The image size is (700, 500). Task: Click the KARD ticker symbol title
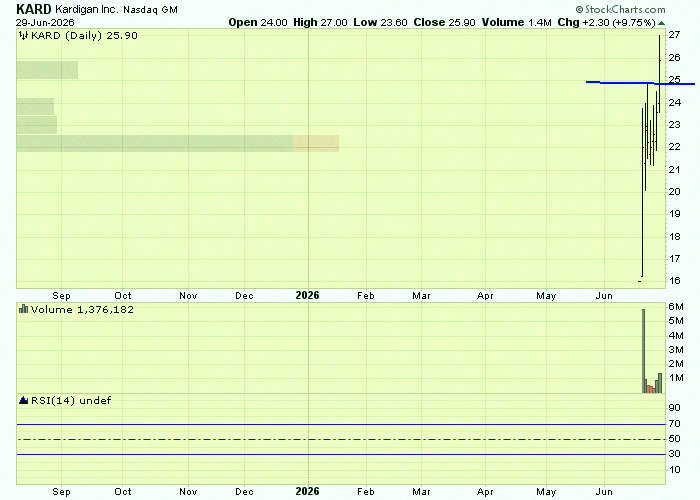pyautogui.click(x=33, y=9)
